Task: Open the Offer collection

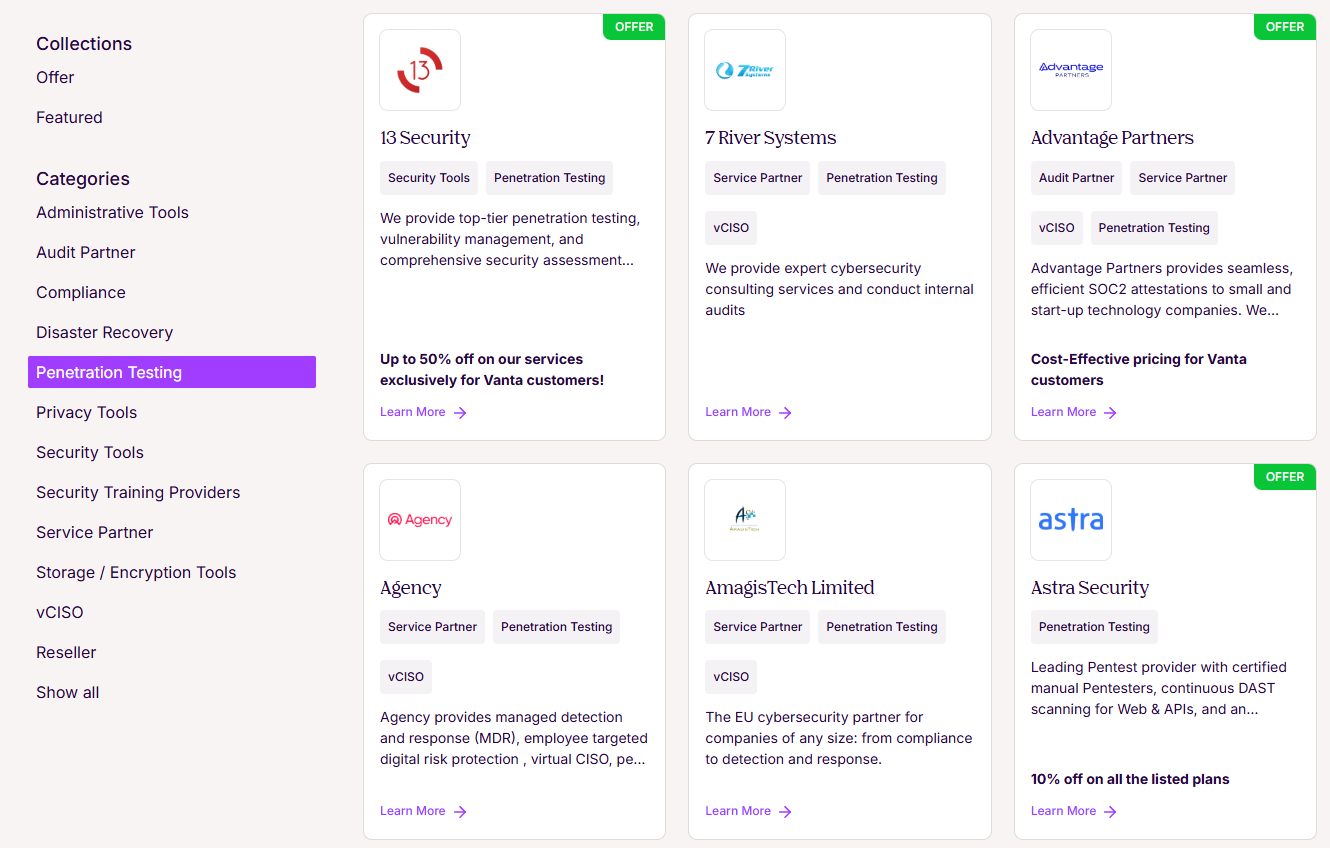Action: (54, 77)
